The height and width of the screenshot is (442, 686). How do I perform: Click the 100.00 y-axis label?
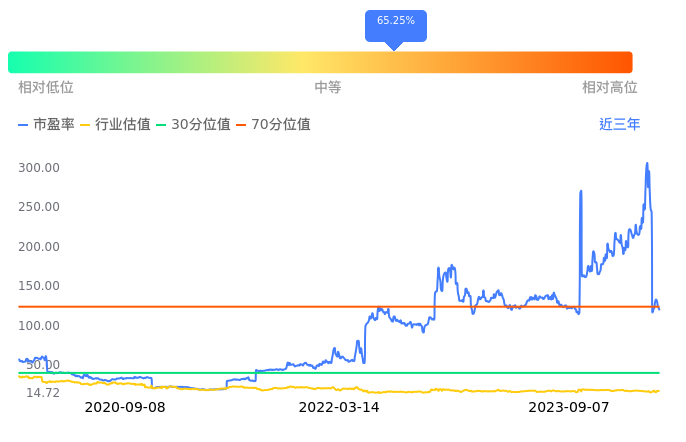[x=39, y=326]
